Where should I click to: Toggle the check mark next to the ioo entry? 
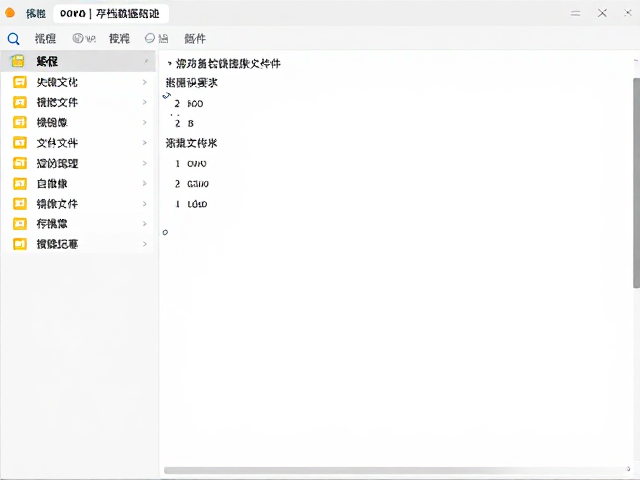coord(167,96)
